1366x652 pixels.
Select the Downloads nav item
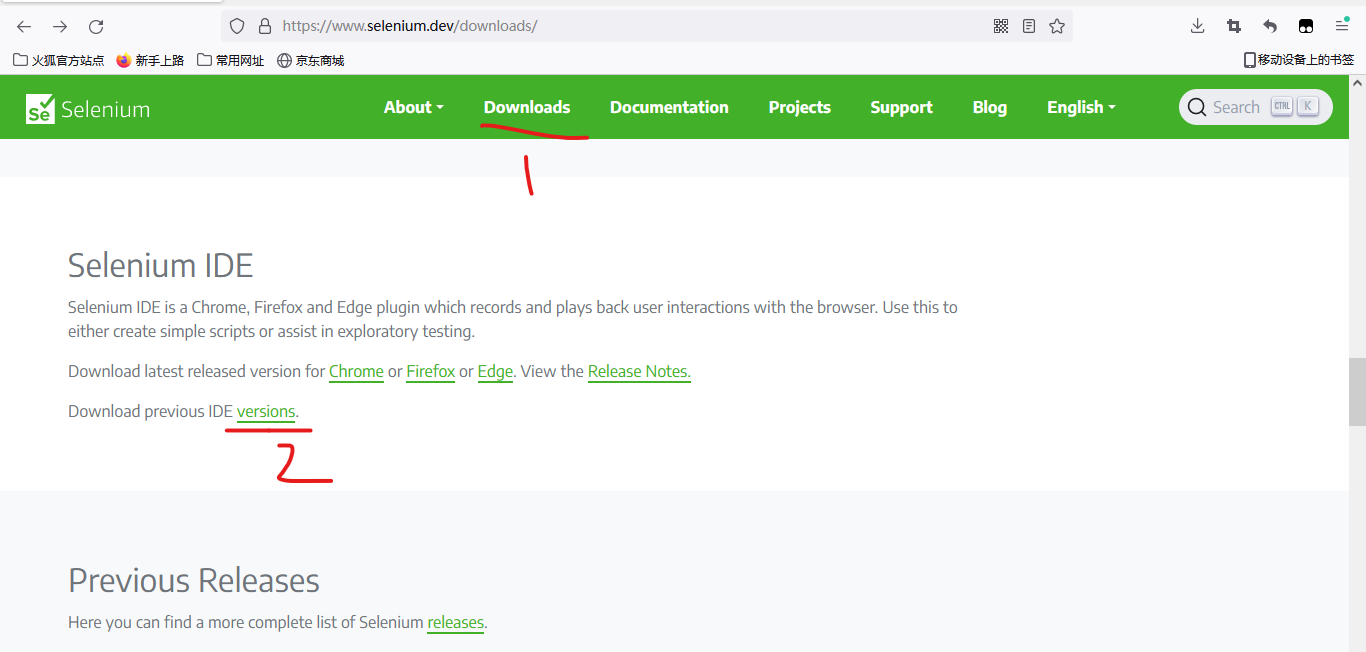(527, 107)
